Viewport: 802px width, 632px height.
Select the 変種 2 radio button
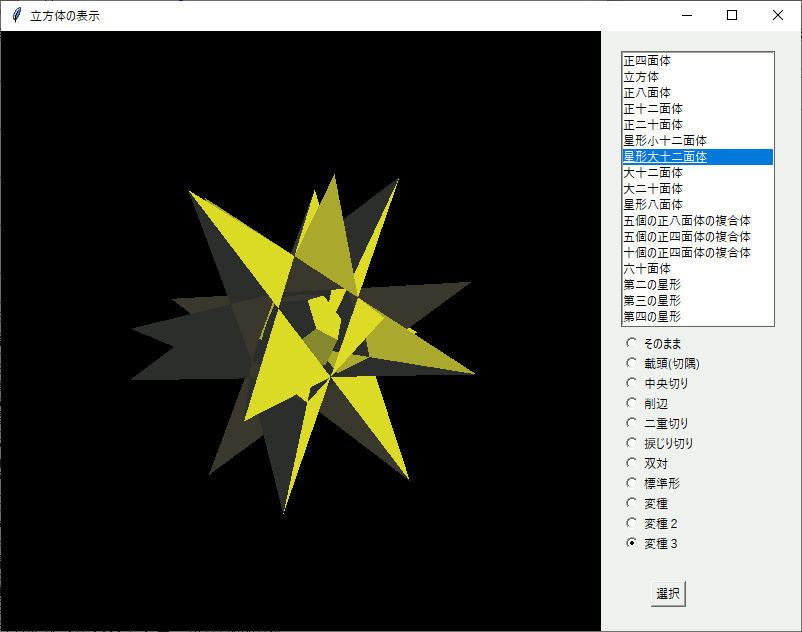click(x=632, y=523)
